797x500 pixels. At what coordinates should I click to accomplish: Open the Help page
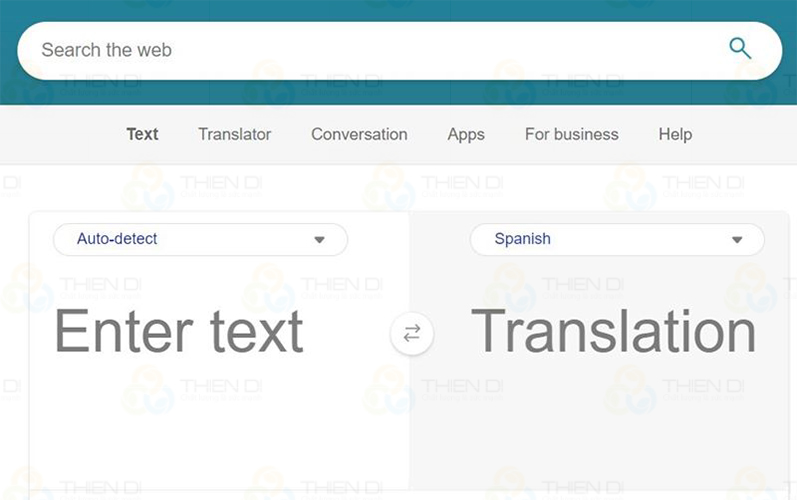click(675, 134)
